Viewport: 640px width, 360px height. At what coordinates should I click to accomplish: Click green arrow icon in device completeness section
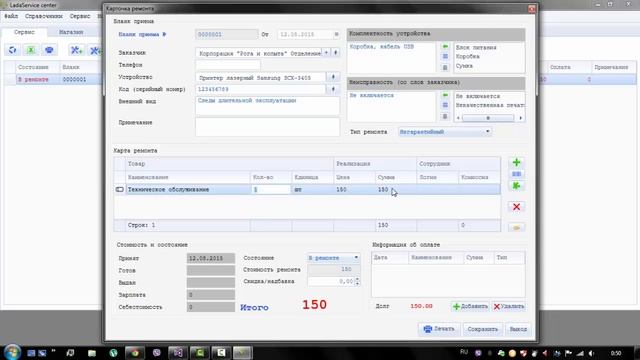pos(445,47)
